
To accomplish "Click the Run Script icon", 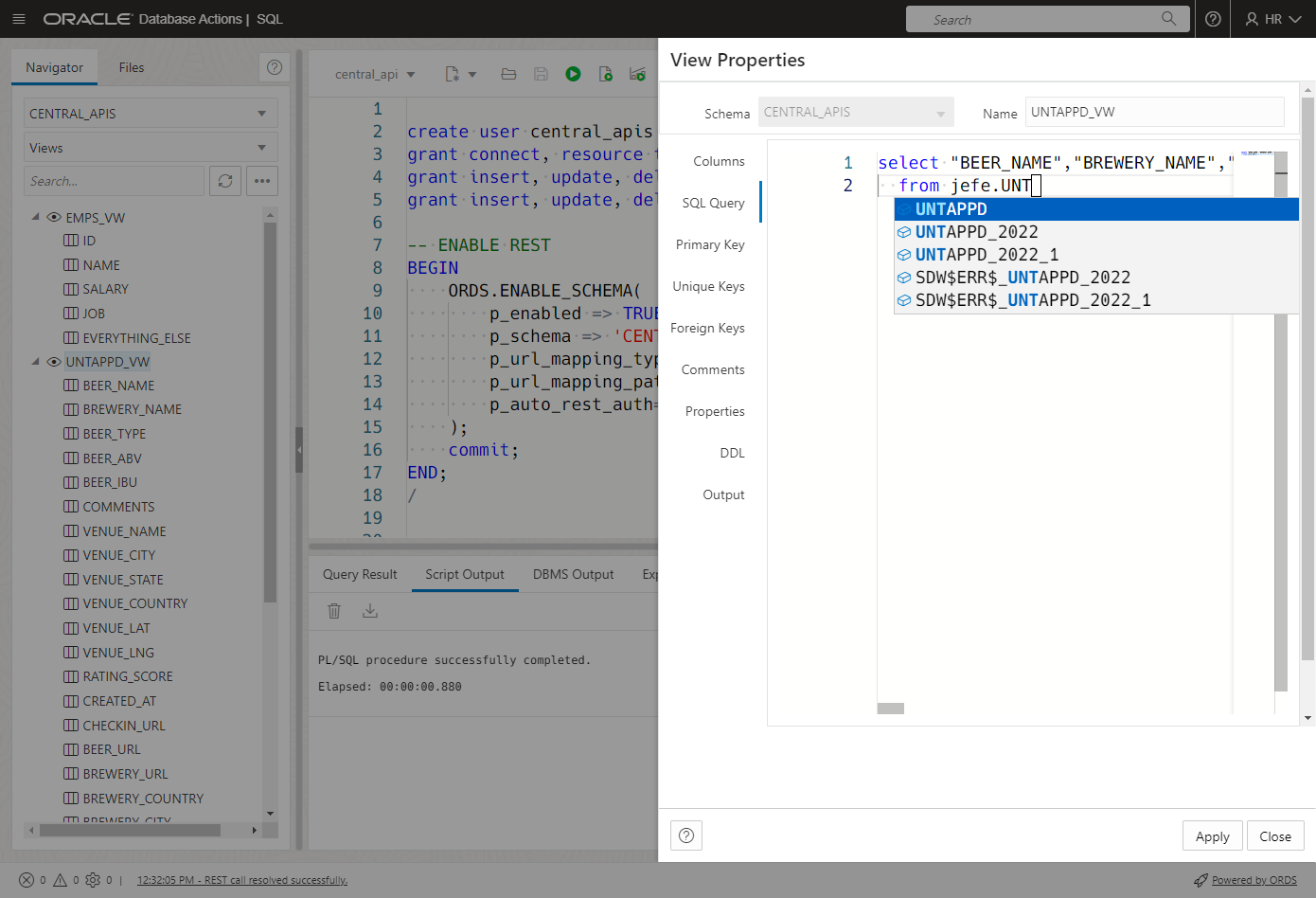I will point(606,74).
